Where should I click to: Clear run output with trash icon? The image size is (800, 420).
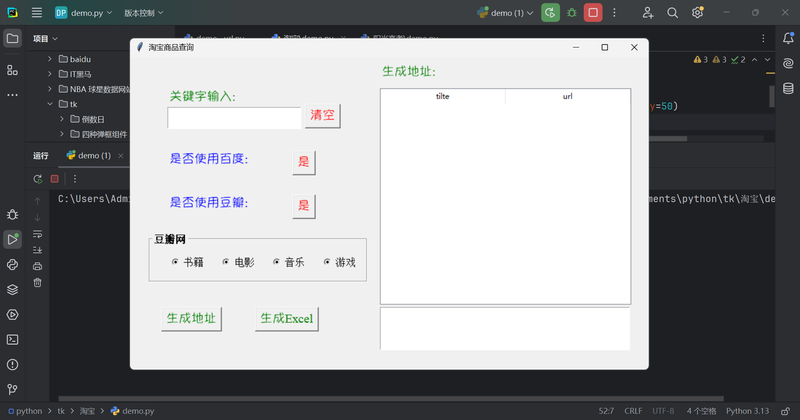(x=37, y=283)
